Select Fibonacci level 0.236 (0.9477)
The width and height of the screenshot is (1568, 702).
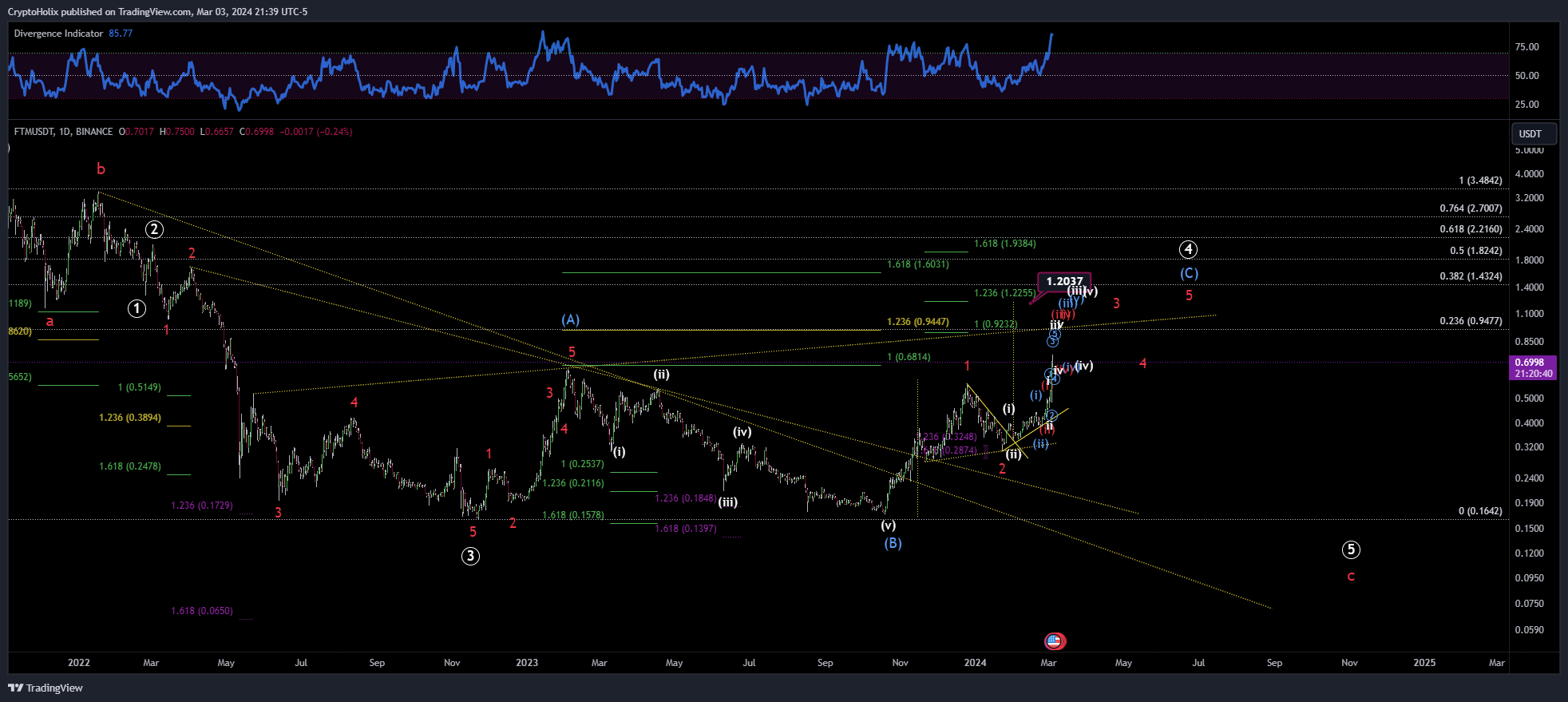click(1471, 321)
